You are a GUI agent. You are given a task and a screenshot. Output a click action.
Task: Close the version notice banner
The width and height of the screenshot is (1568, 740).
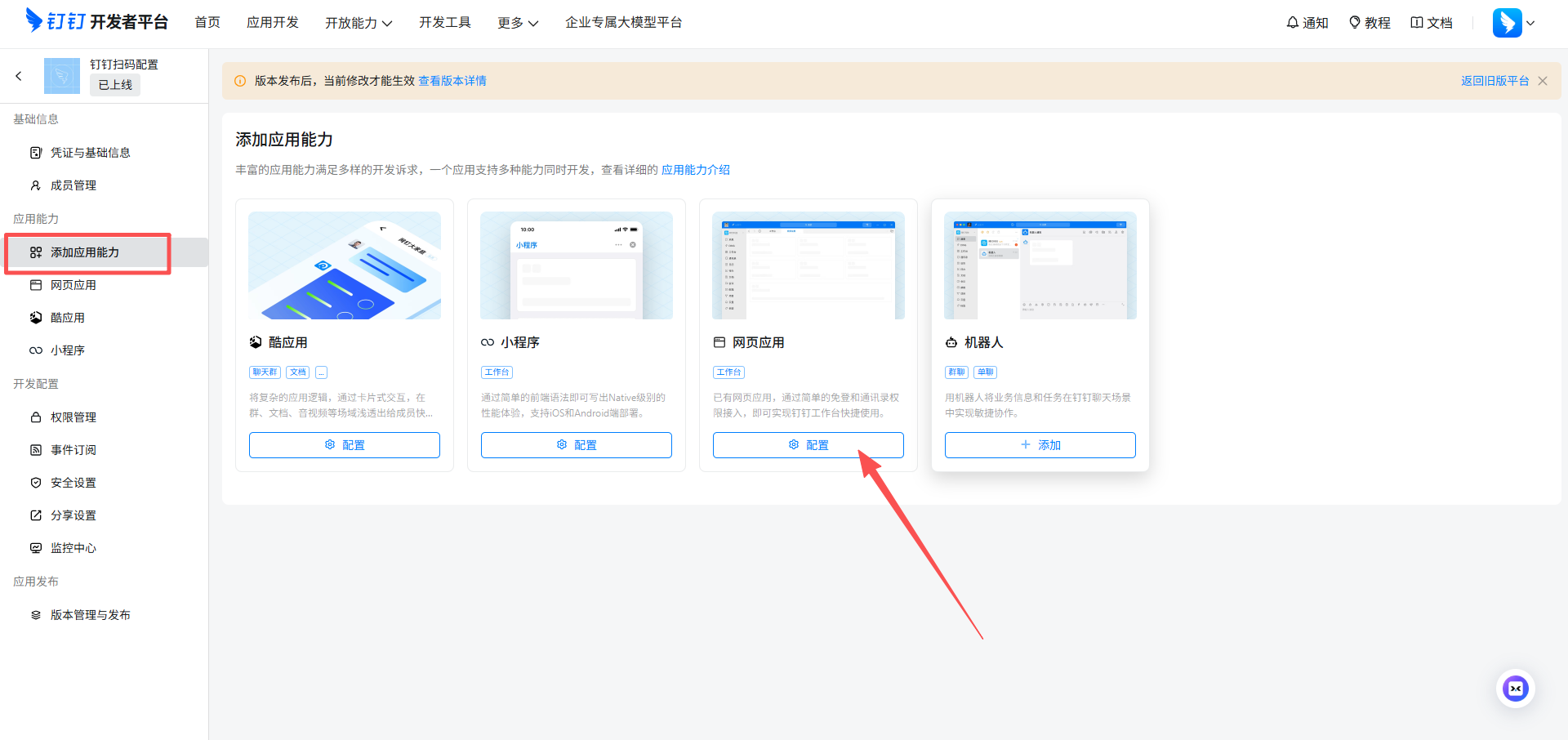[1543, 81]
